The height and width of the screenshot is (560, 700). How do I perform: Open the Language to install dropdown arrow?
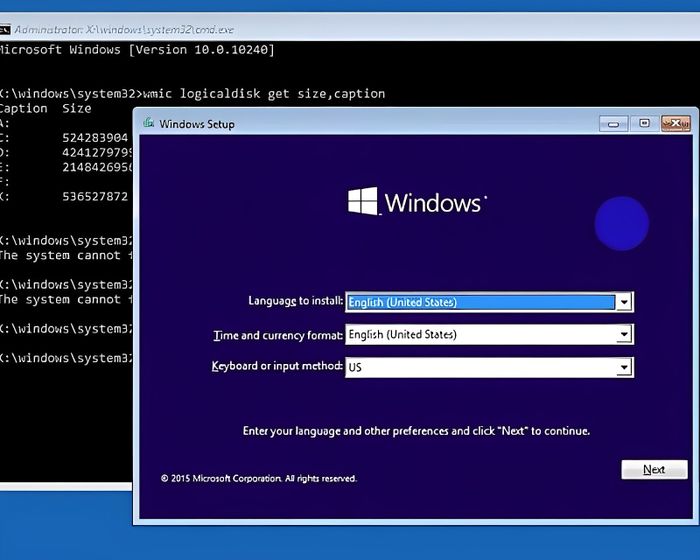(x=624, y=302)
